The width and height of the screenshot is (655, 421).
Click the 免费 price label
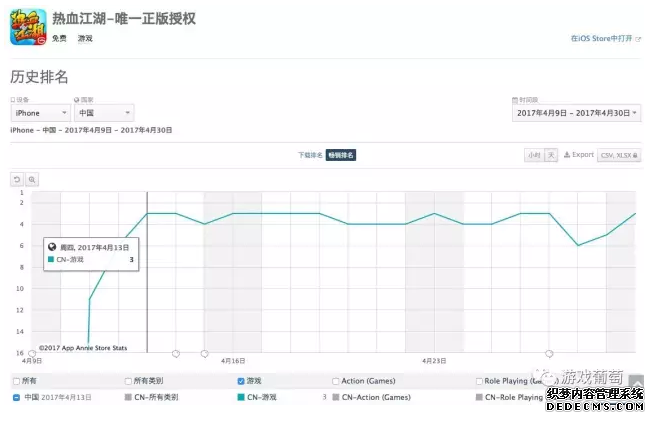59,38
